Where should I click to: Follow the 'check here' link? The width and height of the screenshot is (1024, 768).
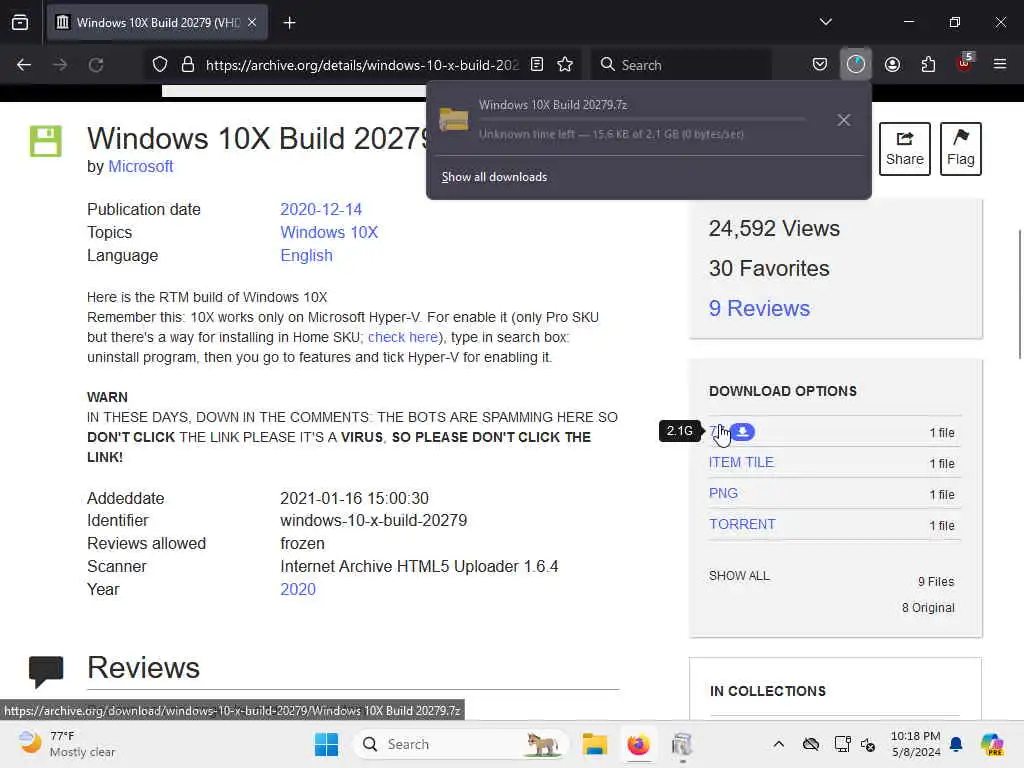click(403, 337)
